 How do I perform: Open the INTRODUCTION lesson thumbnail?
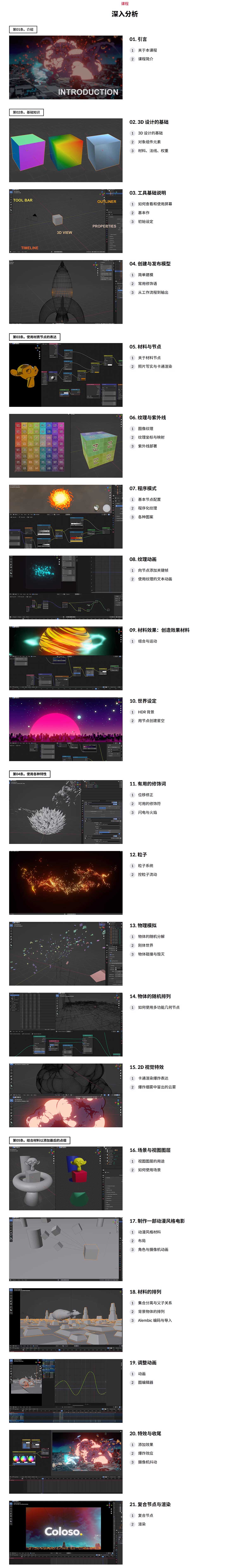[66, 67]
